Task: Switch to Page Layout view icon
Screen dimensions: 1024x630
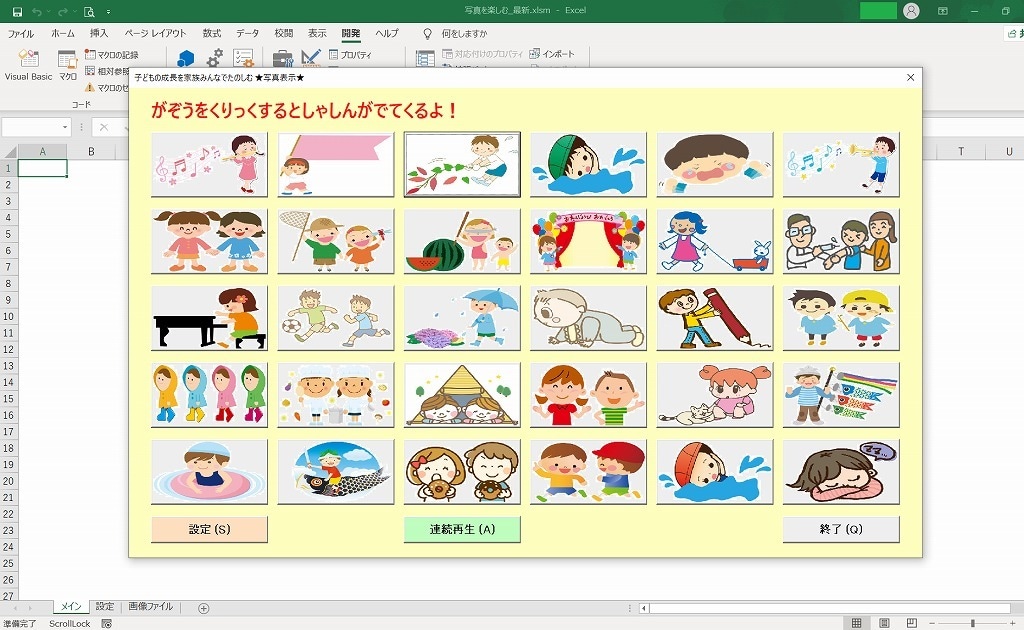Action: pos(884,623)
